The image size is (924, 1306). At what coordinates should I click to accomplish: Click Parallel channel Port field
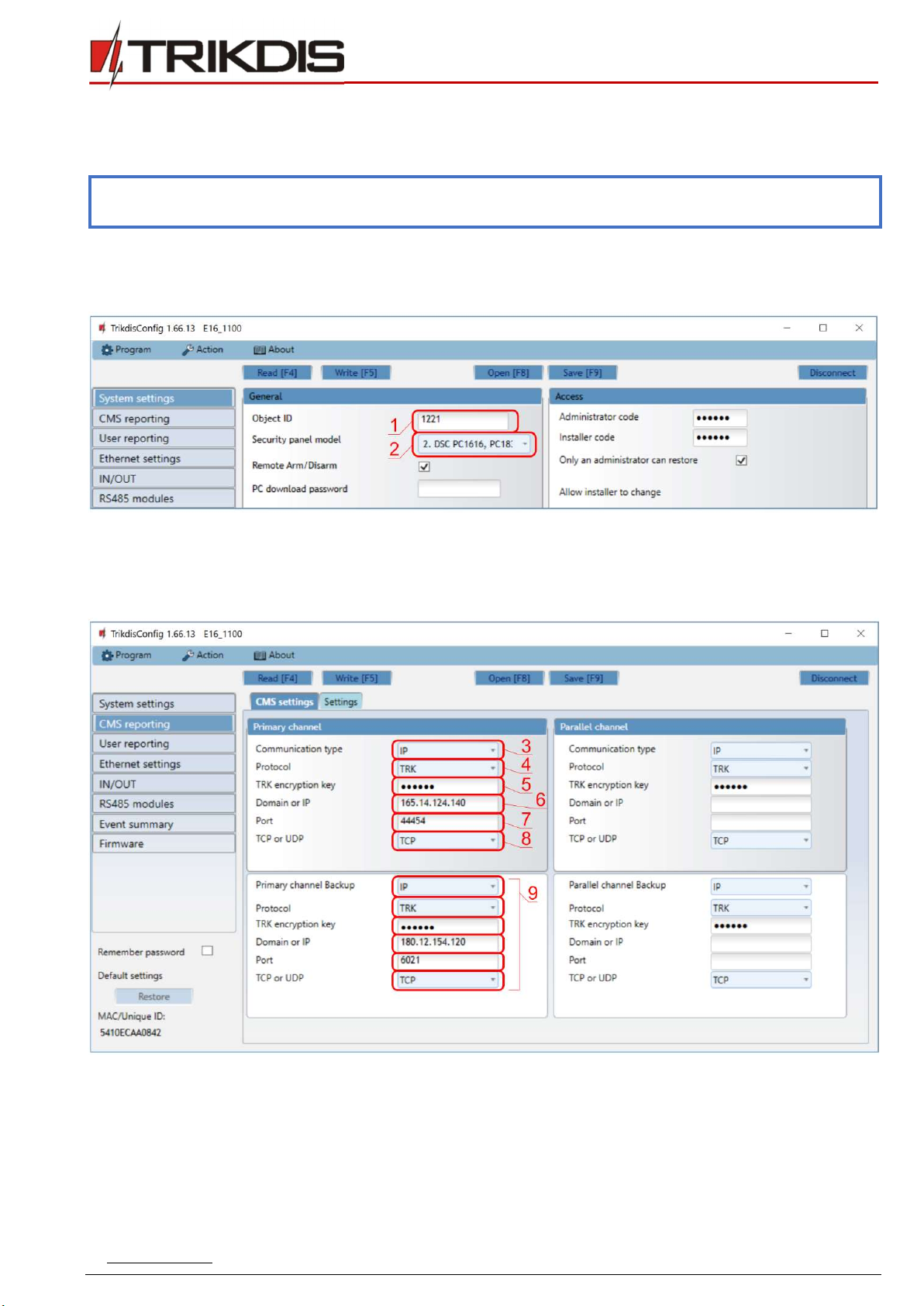click(760, 822)
